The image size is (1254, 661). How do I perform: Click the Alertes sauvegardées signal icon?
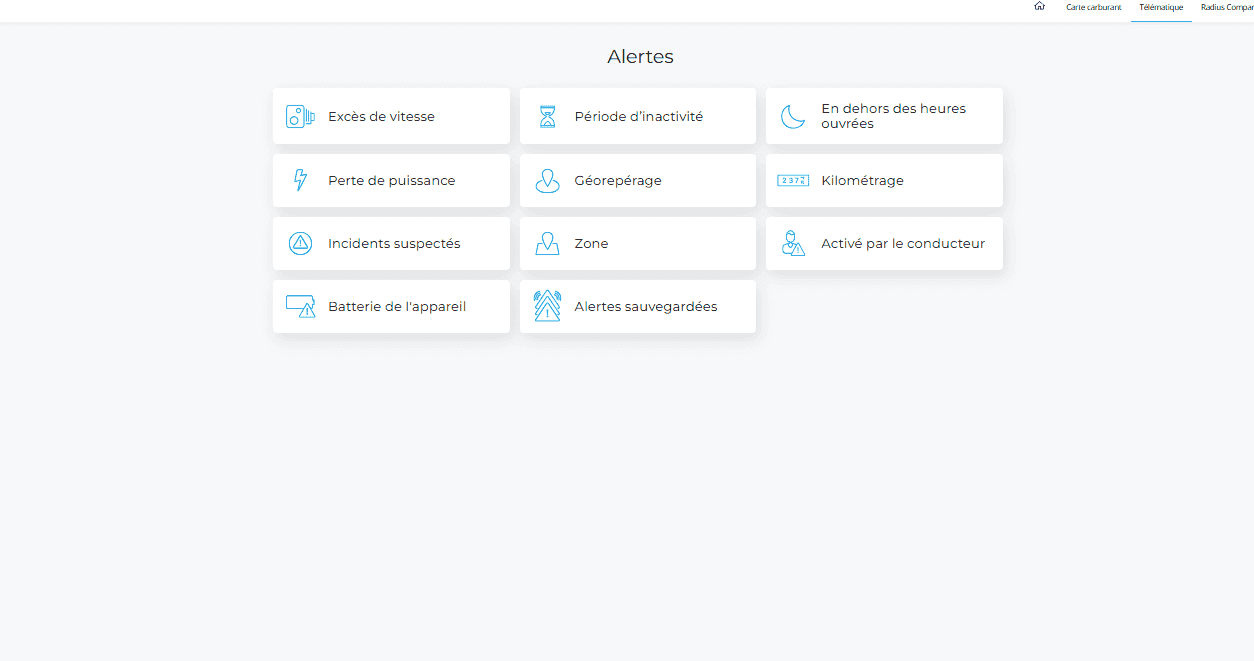pyautogui.click(x=547, y=306)
